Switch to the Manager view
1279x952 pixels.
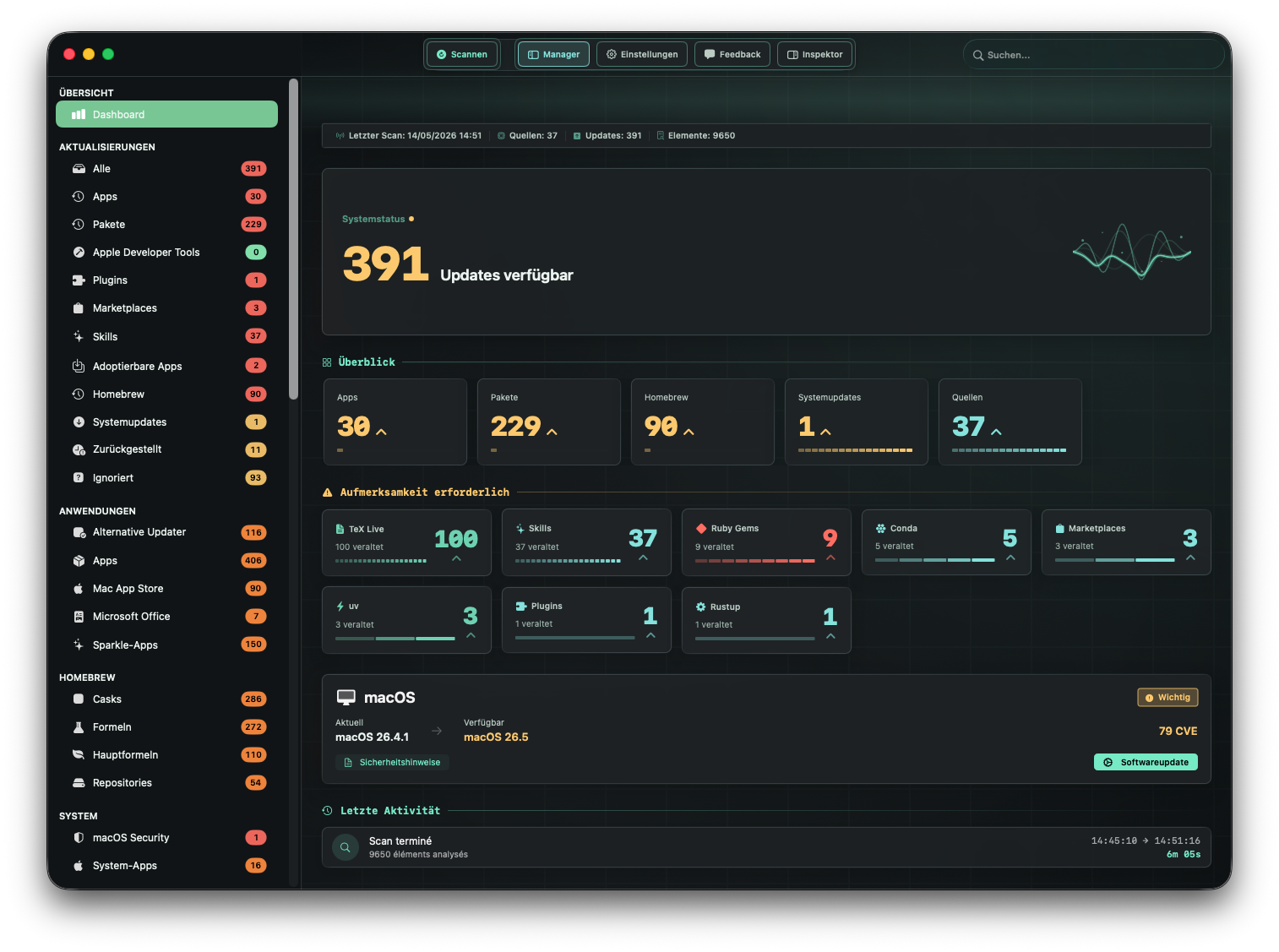click(x=553, y=55)
